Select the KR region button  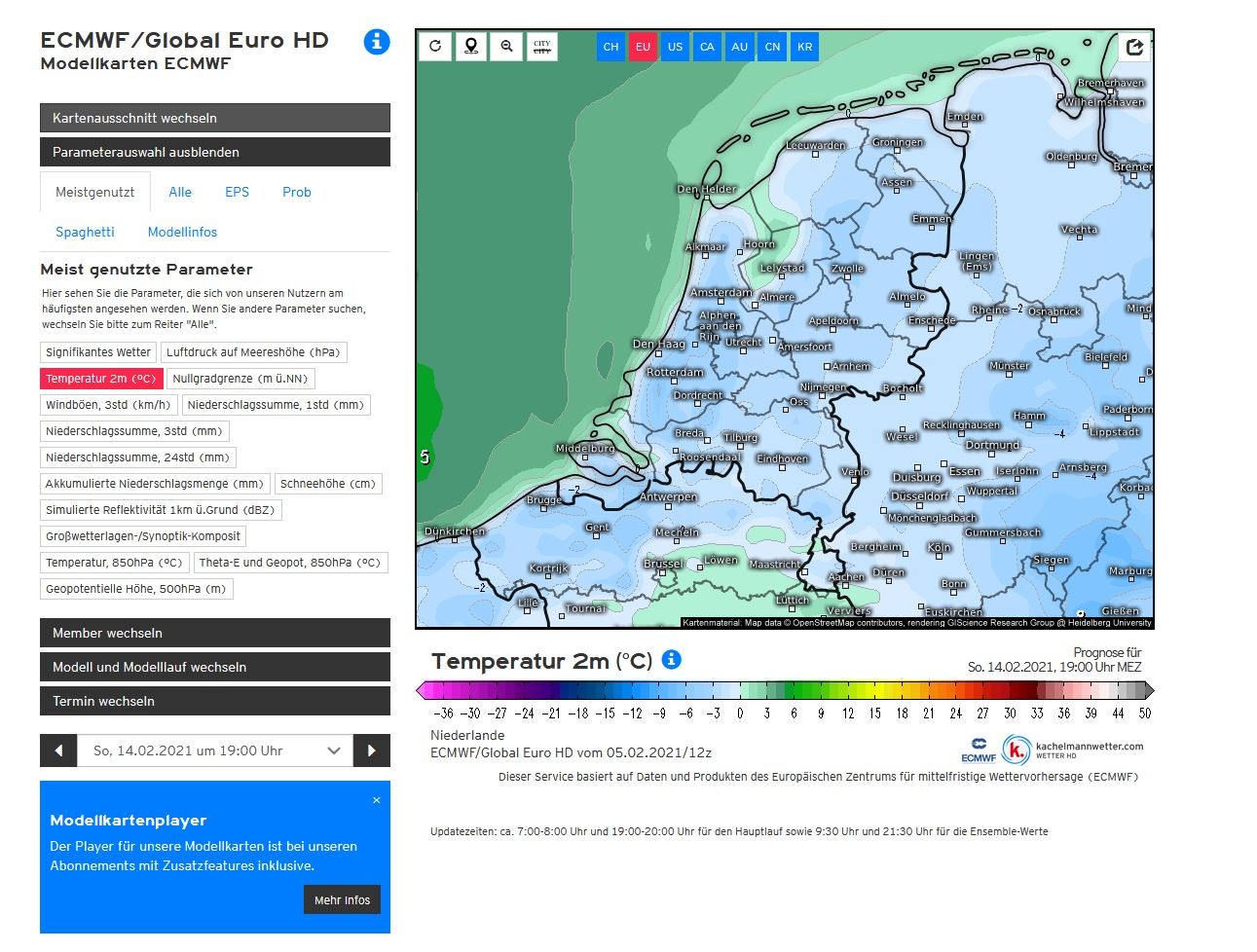[x=804, y=47]
